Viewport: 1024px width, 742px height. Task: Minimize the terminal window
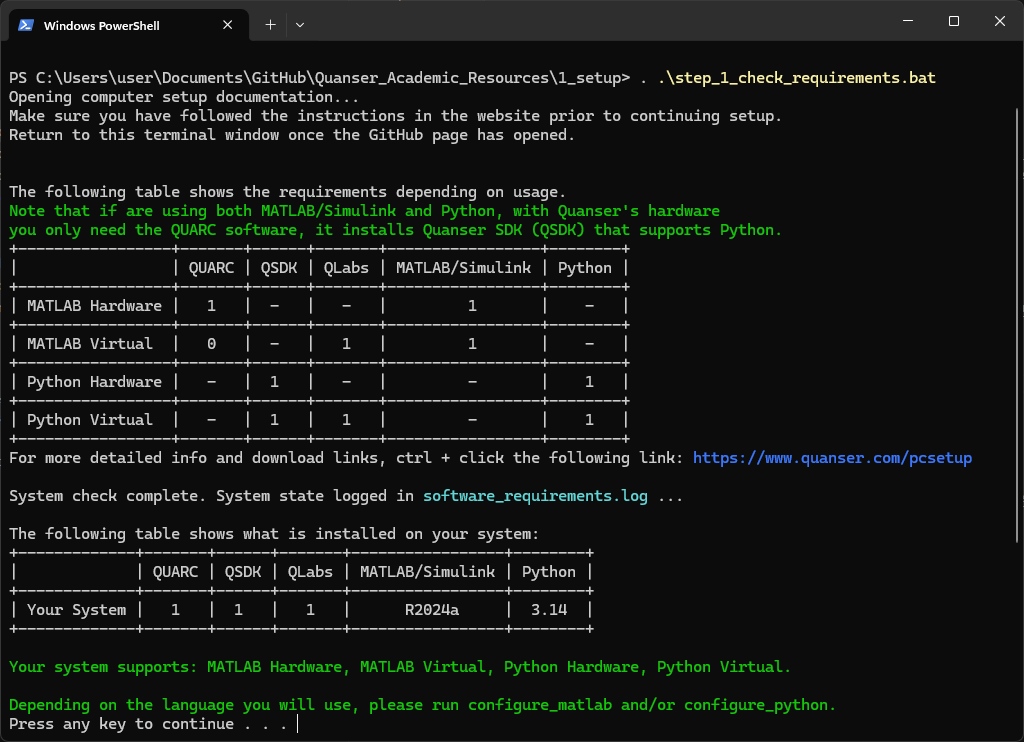point(908,21)
